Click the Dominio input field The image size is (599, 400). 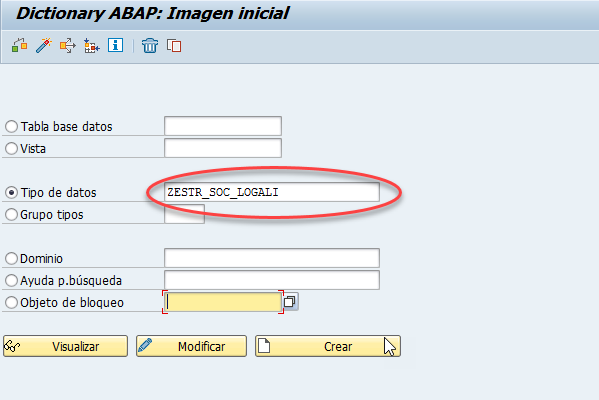(272, 258)
